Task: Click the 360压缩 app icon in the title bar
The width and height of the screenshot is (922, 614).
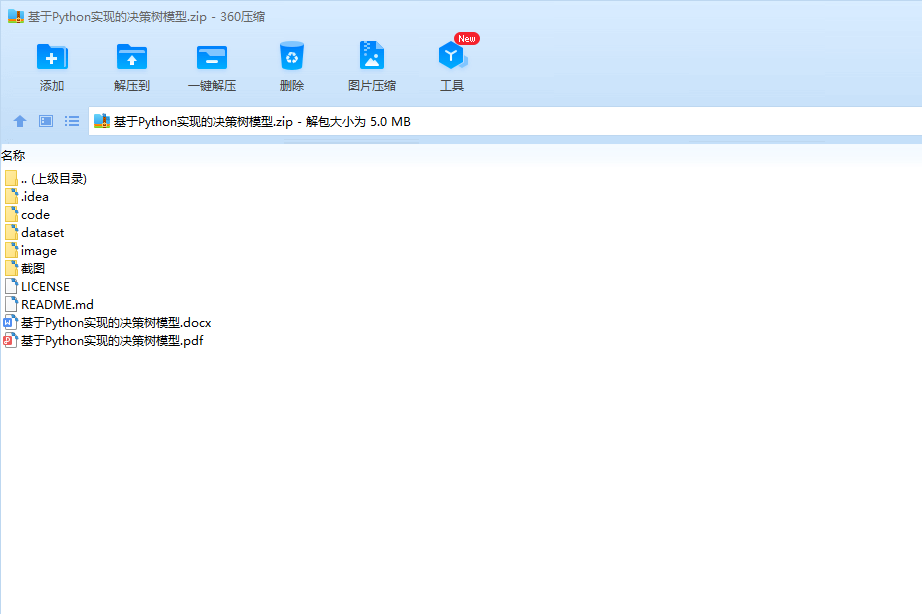Action: point(16,16)
